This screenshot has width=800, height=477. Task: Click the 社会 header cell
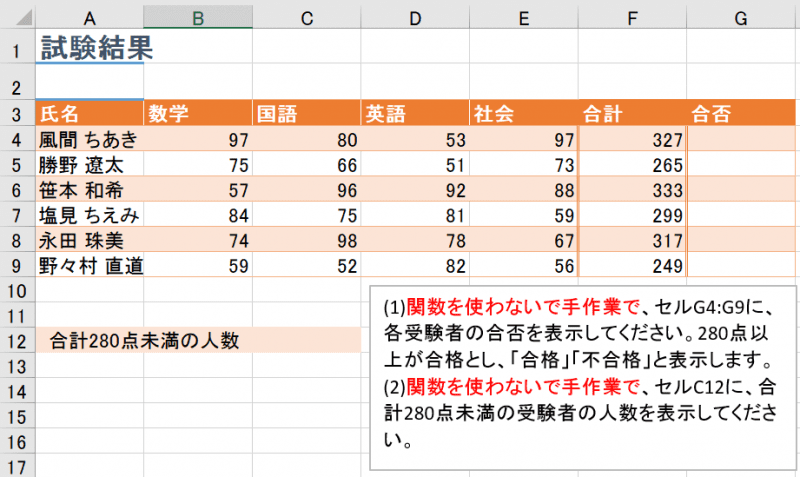point(524,113)
